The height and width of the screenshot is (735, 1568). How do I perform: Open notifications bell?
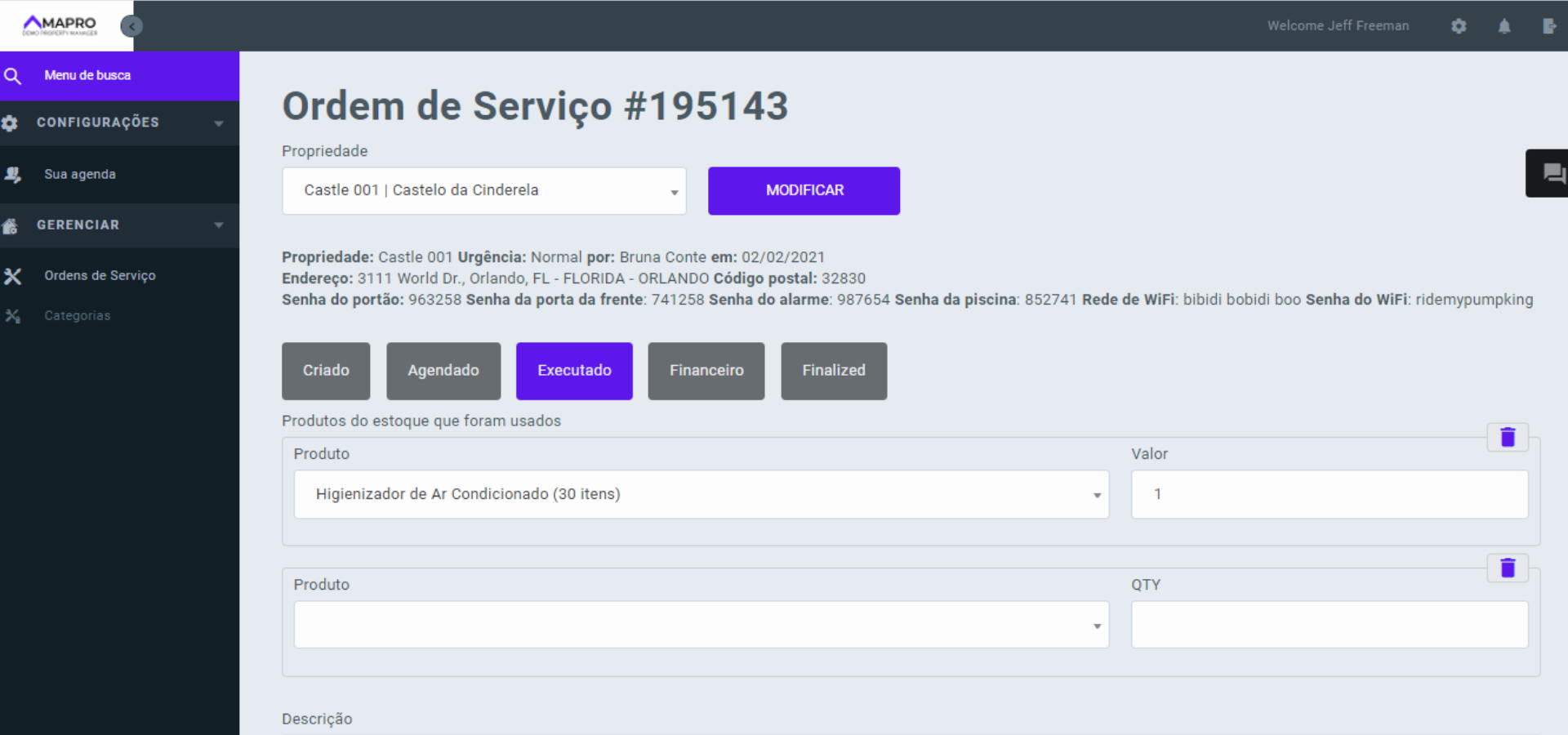pos(1504,26)
